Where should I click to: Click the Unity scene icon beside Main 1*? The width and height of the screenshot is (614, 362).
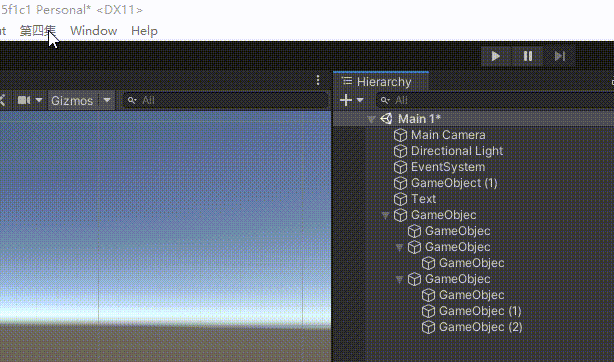tap(386, 118)
